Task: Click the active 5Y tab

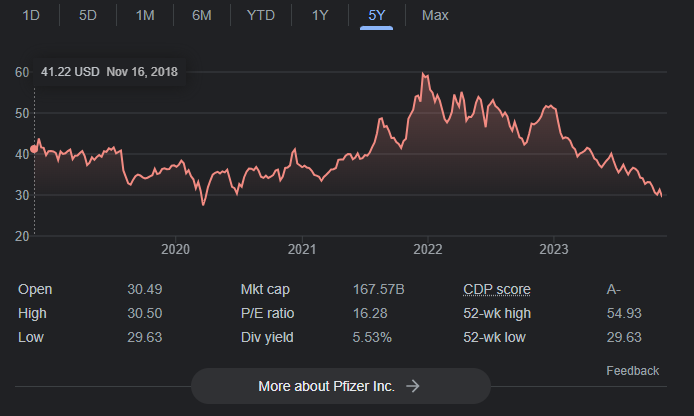Action: pyautogui.click(x=376, y=15)
